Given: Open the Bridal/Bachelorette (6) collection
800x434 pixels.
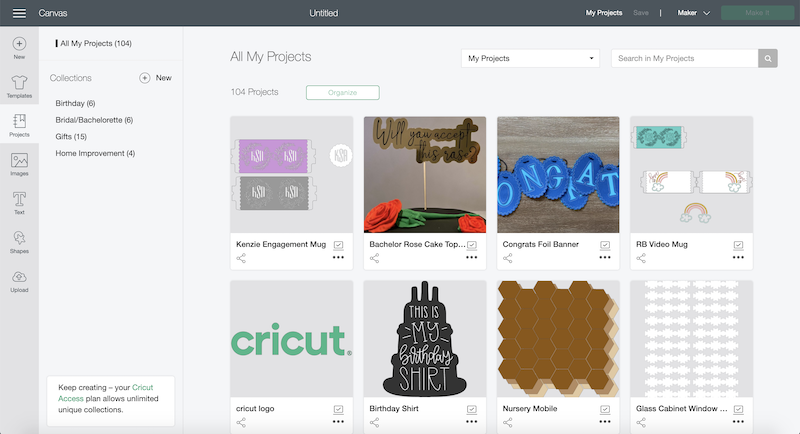Looking at the screenshot, I should [x=94, y=120].
